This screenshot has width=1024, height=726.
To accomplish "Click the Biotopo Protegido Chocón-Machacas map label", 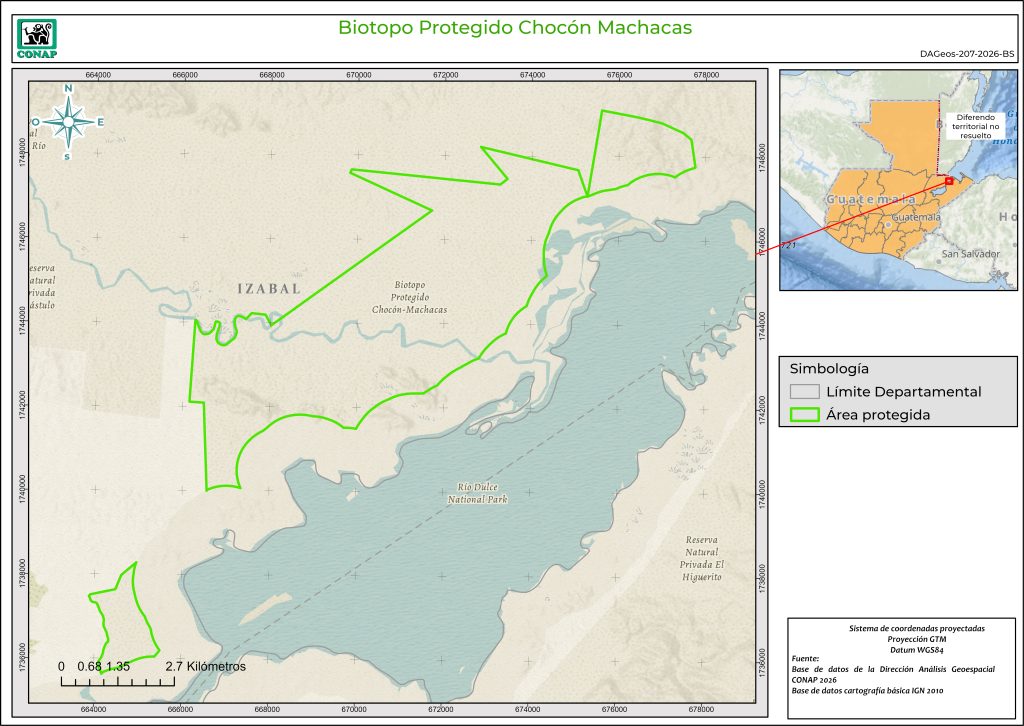I will click(x=409, y=297).
